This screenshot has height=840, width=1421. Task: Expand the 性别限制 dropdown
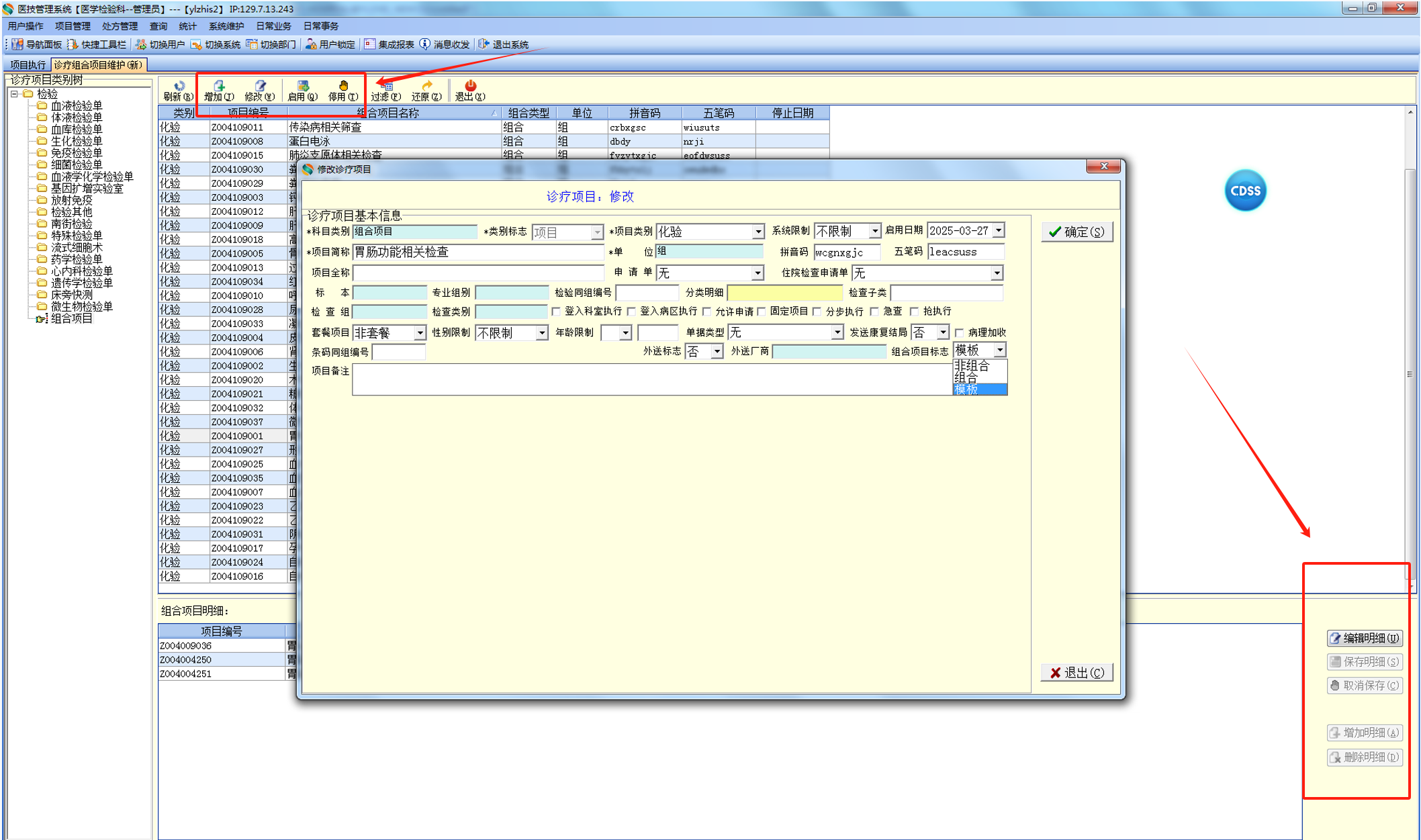click(542, 333)
